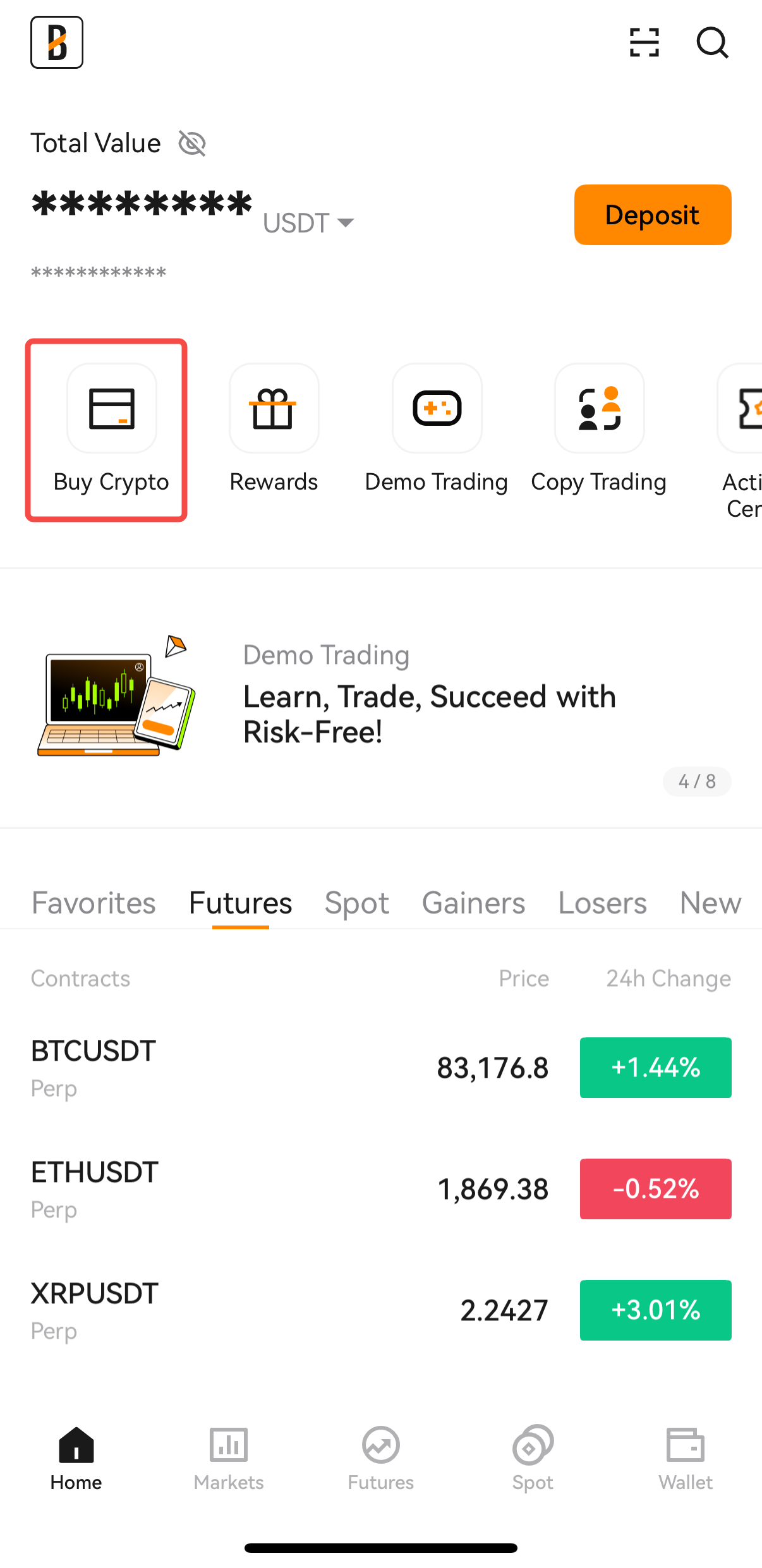
Task: Go to Wallet in bottom navigation
Action: (x=686, y=1459)
